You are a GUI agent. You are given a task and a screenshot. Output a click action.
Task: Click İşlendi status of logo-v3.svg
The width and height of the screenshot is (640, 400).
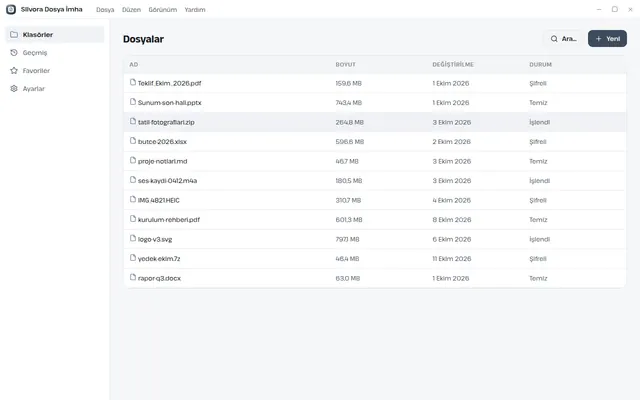[x=540, y=239]
